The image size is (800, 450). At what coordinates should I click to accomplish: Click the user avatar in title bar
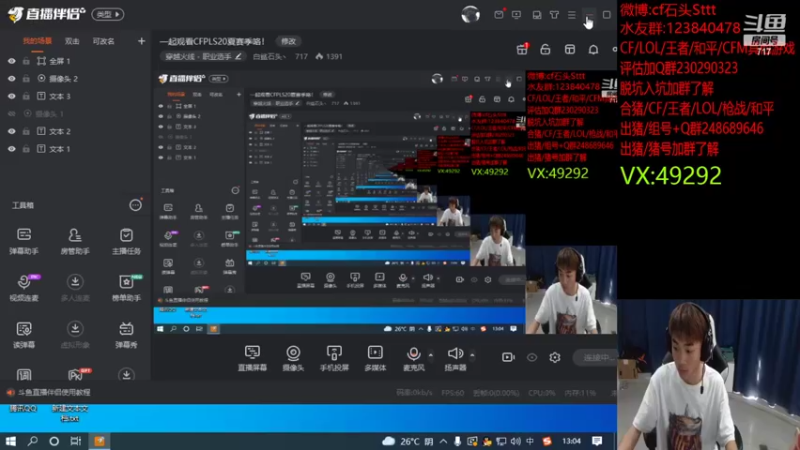[x=470, y=14]
